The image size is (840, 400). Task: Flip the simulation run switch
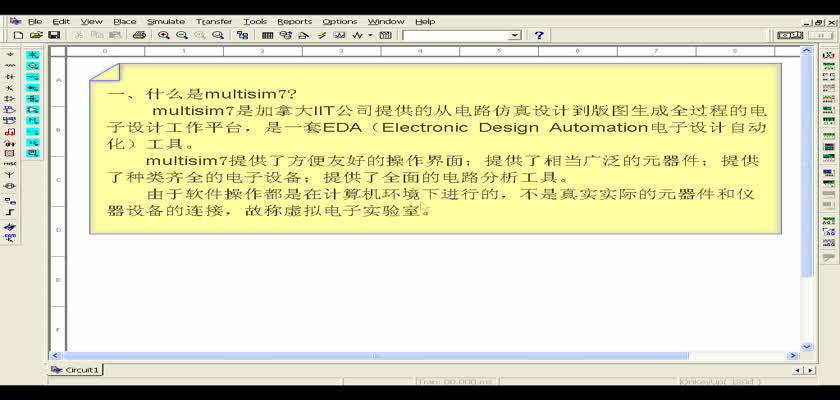(x=790, y=35)
